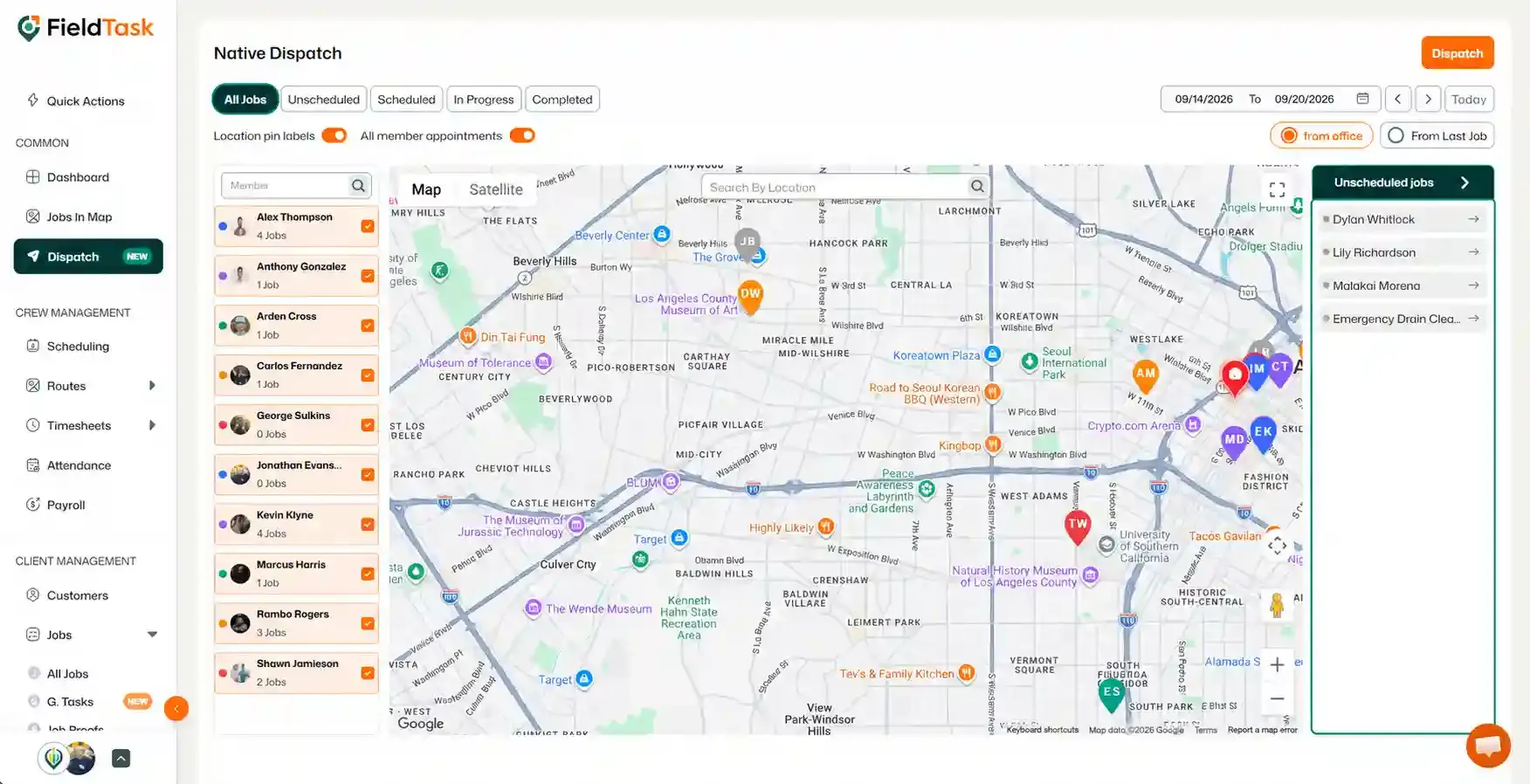
Task: Open the date range calendar icon
Action: pos(1362,99)
